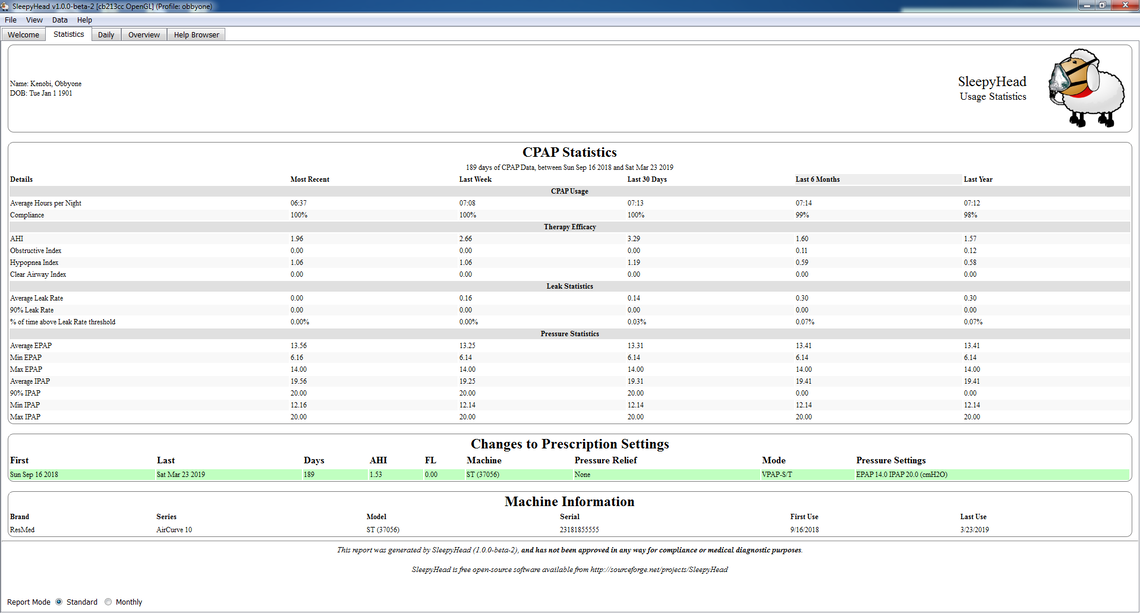This screenshot has width=1140, height=613.
Task: Click the SleepyHead app icon in title bar
Action: point(6,6)
